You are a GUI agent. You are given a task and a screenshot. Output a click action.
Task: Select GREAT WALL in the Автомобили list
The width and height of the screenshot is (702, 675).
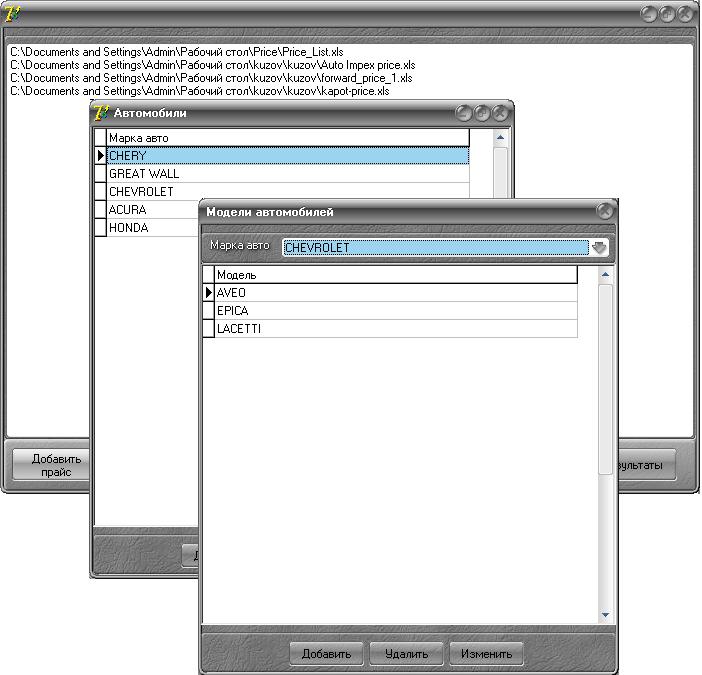[x=288, y=174]
